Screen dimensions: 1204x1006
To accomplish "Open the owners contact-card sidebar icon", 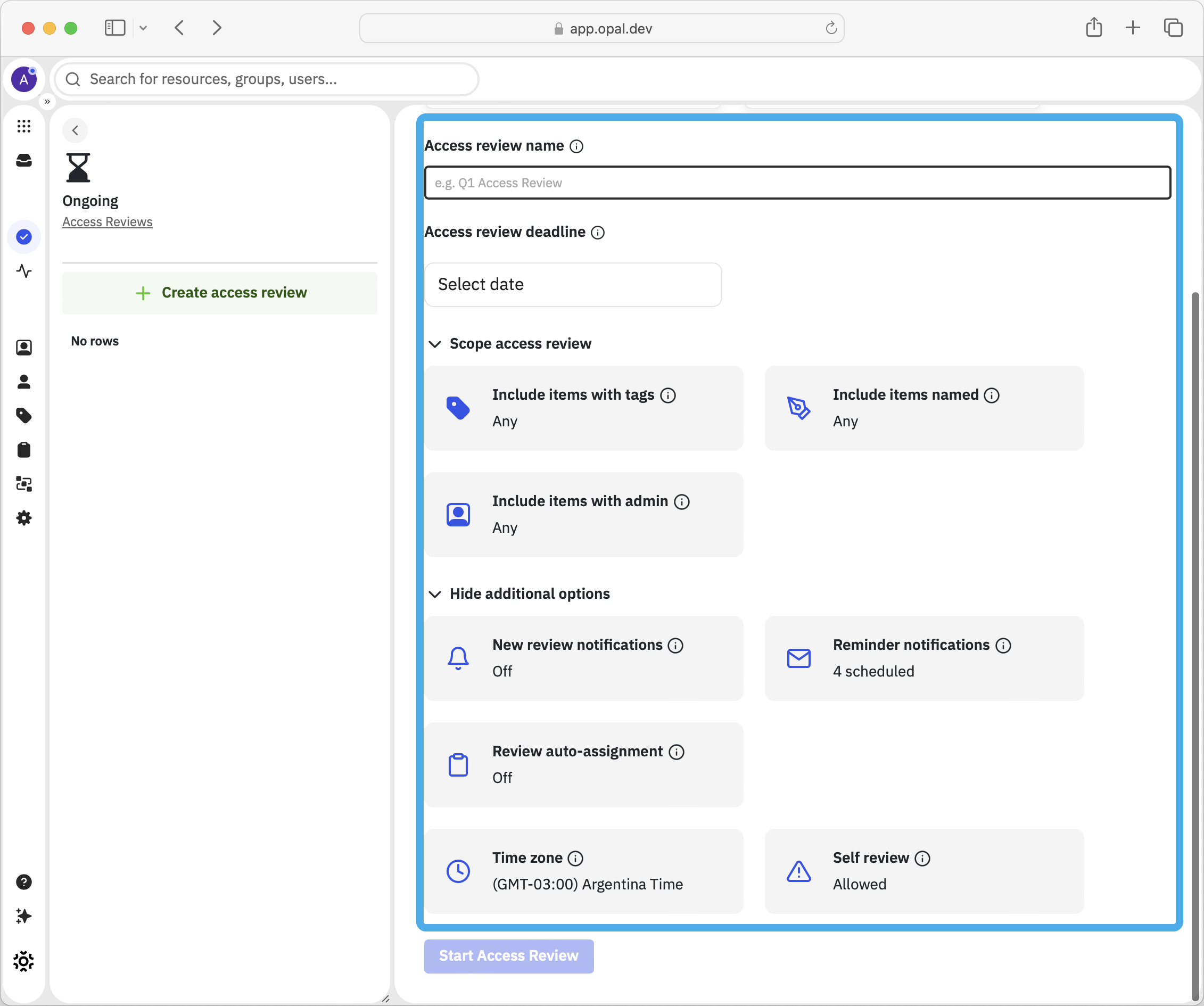I will pos(23,348).
